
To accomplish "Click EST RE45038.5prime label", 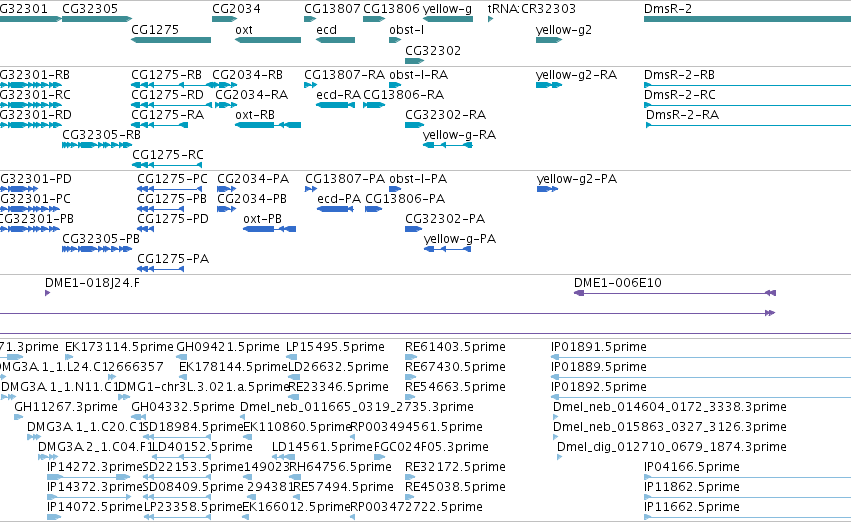I will click(455, 487).
